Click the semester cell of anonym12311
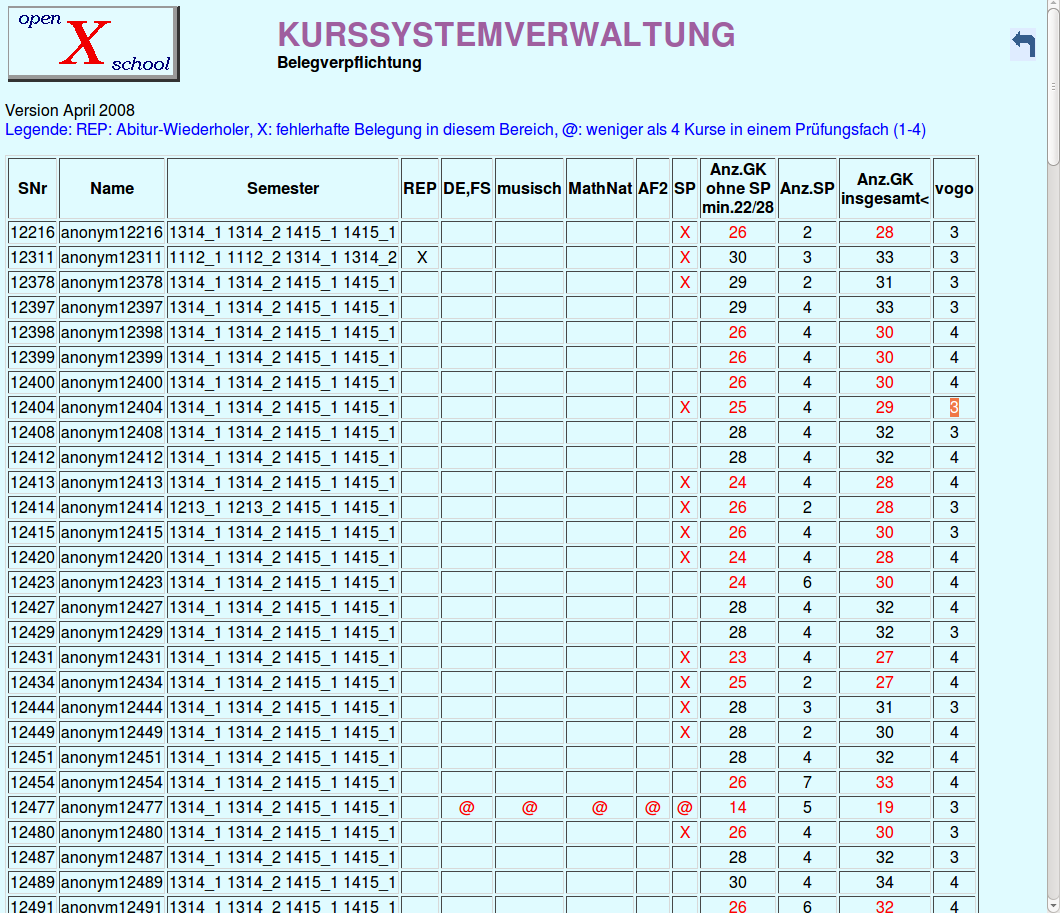The image size is (1060, 913). pos(283,257)
